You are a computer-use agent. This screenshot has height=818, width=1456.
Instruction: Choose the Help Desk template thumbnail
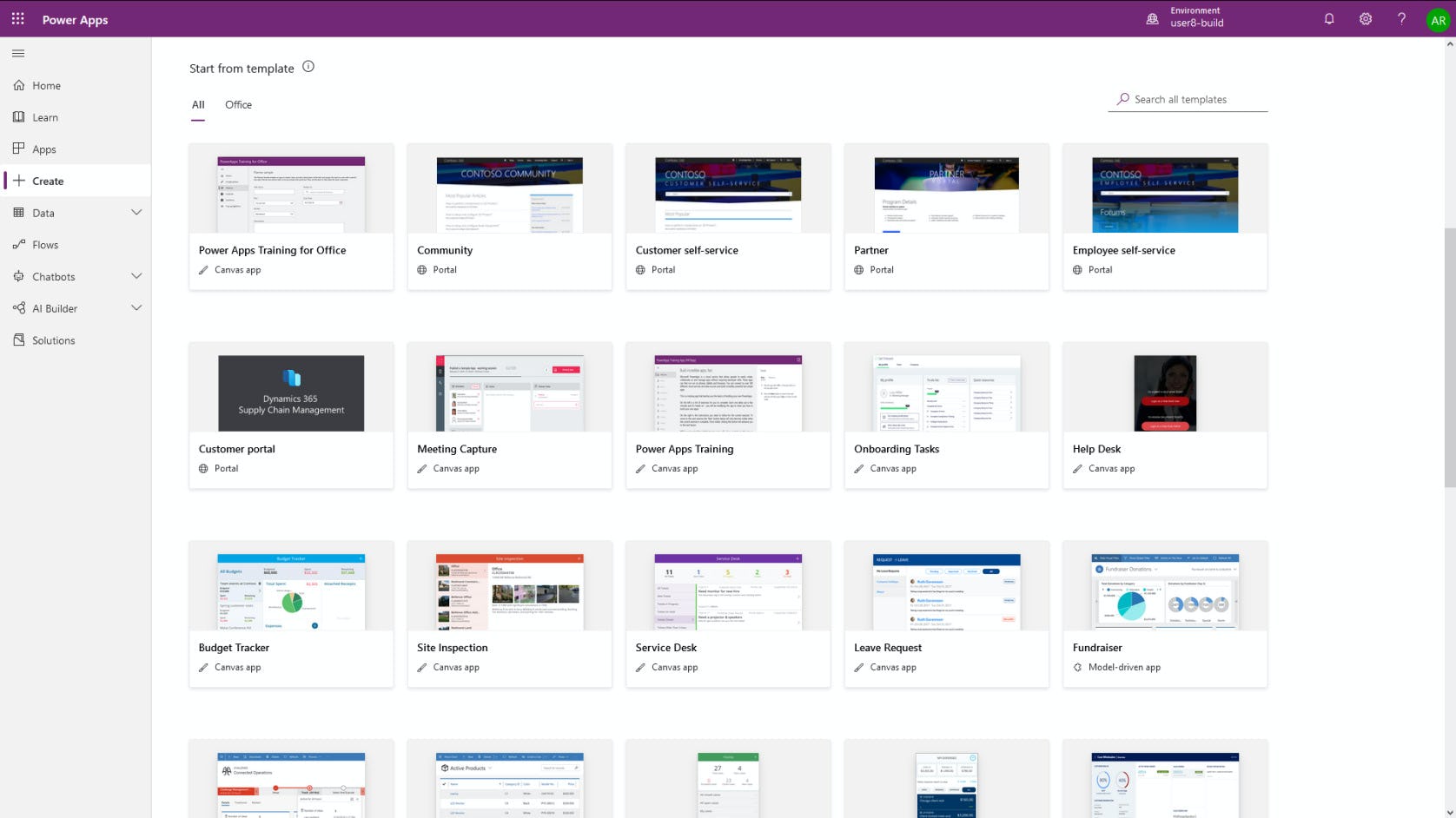pos(1165,393)
